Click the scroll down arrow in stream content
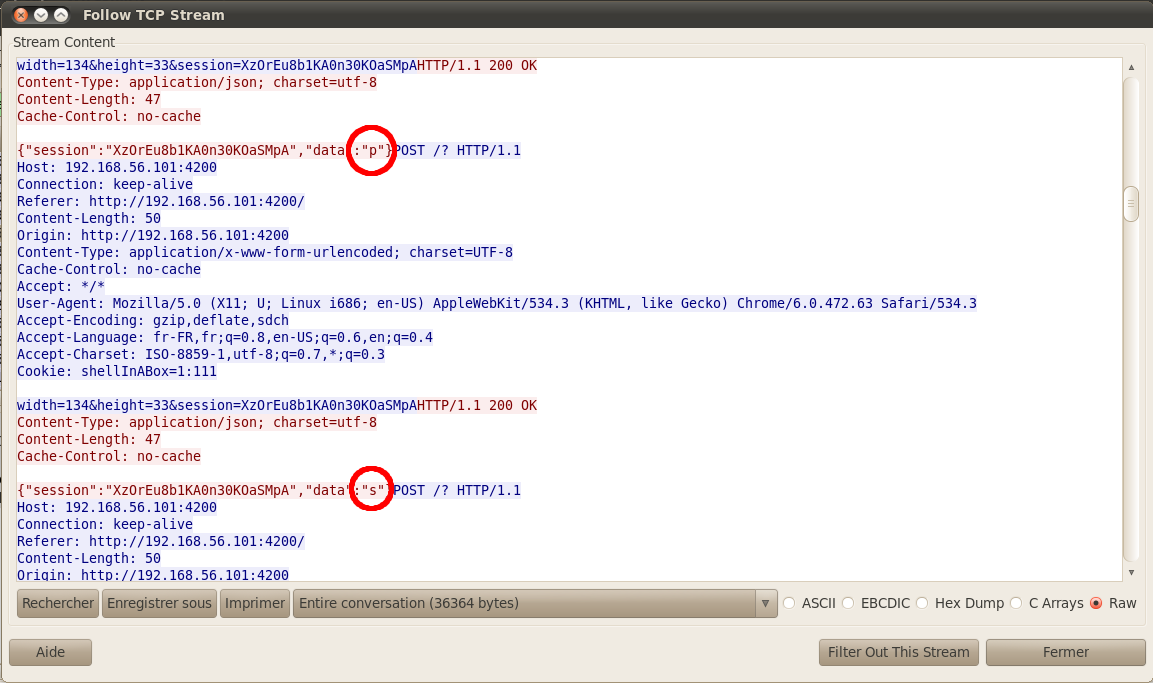This screenshot has width=1153, height=683. [x=1131, y=572]
